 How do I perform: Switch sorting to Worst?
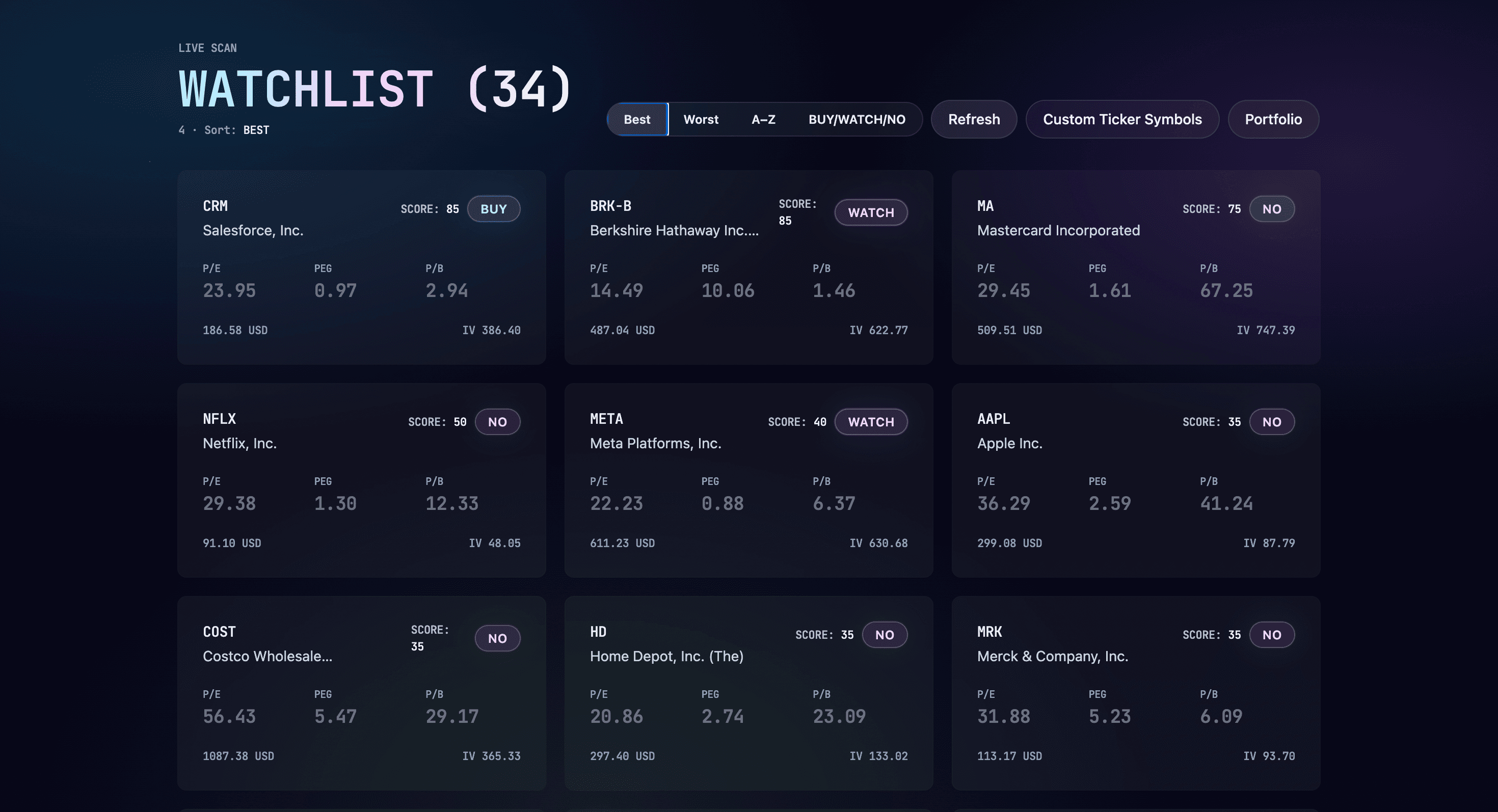(701, 119)
